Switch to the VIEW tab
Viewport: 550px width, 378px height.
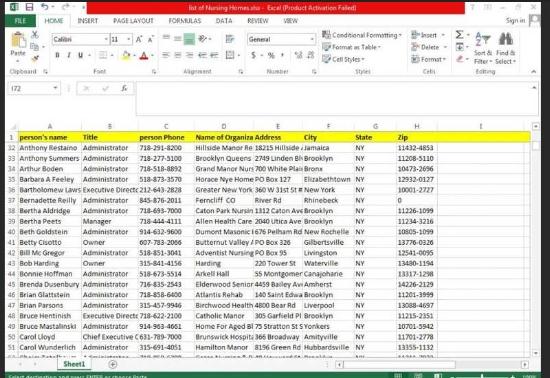coord(290,21)
